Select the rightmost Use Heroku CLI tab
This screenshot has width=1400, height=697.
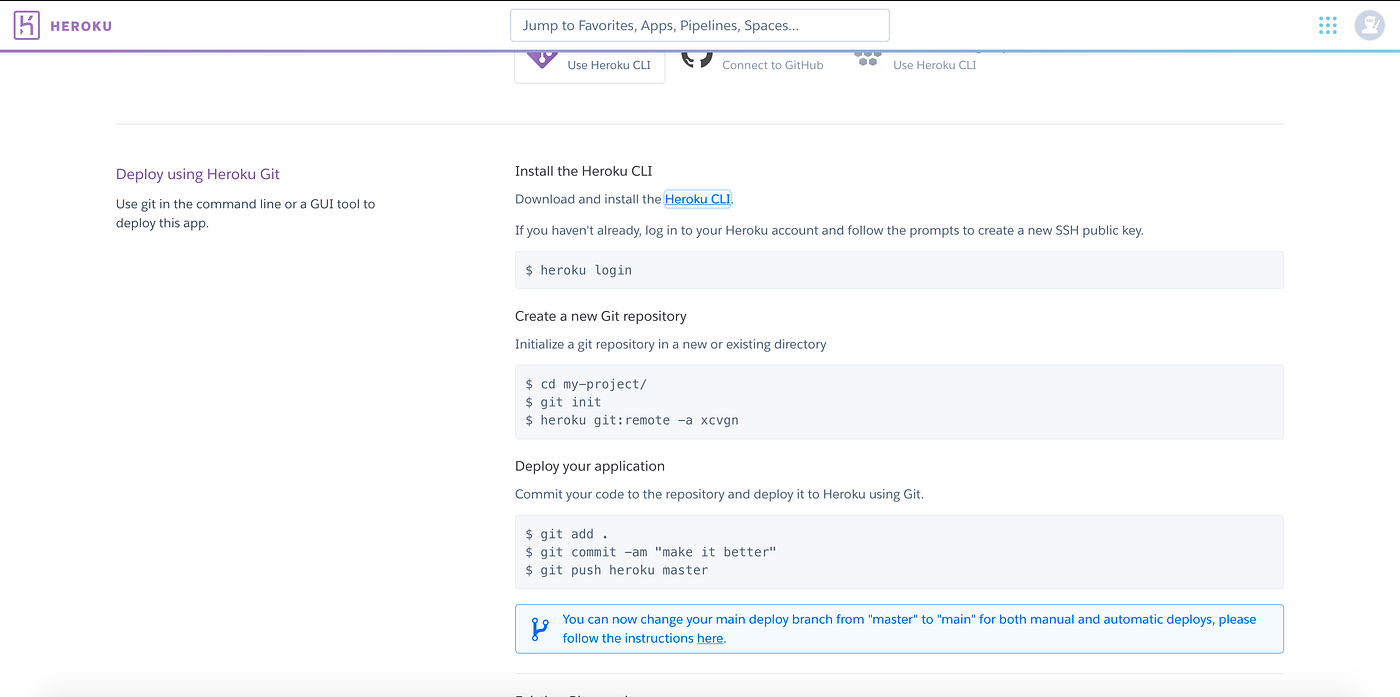tap(934, 64)
